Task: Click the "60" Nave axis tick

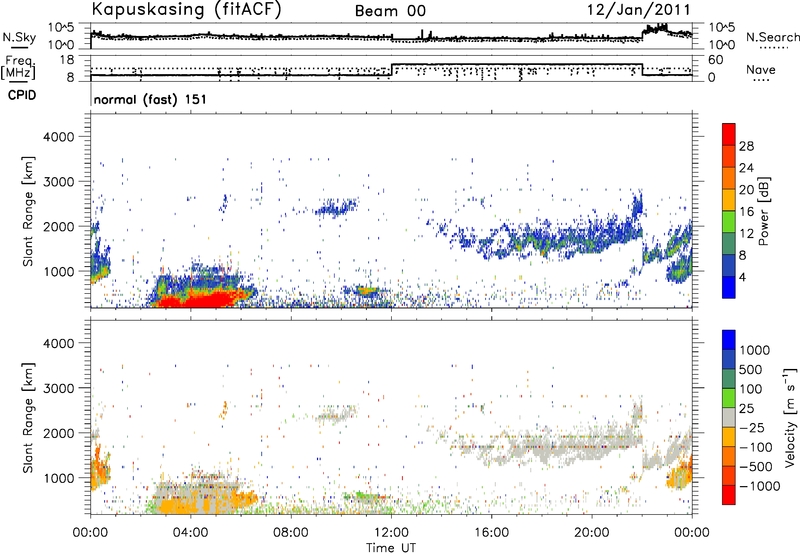Action: 716,60
